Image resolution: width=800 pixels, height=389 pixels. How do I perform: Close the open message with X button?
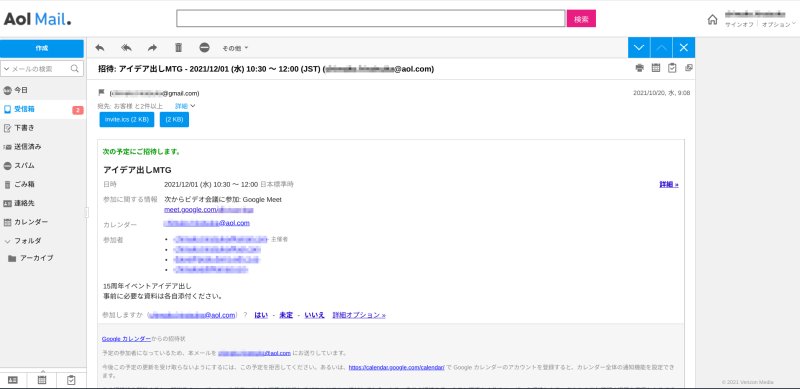(684, 47)
